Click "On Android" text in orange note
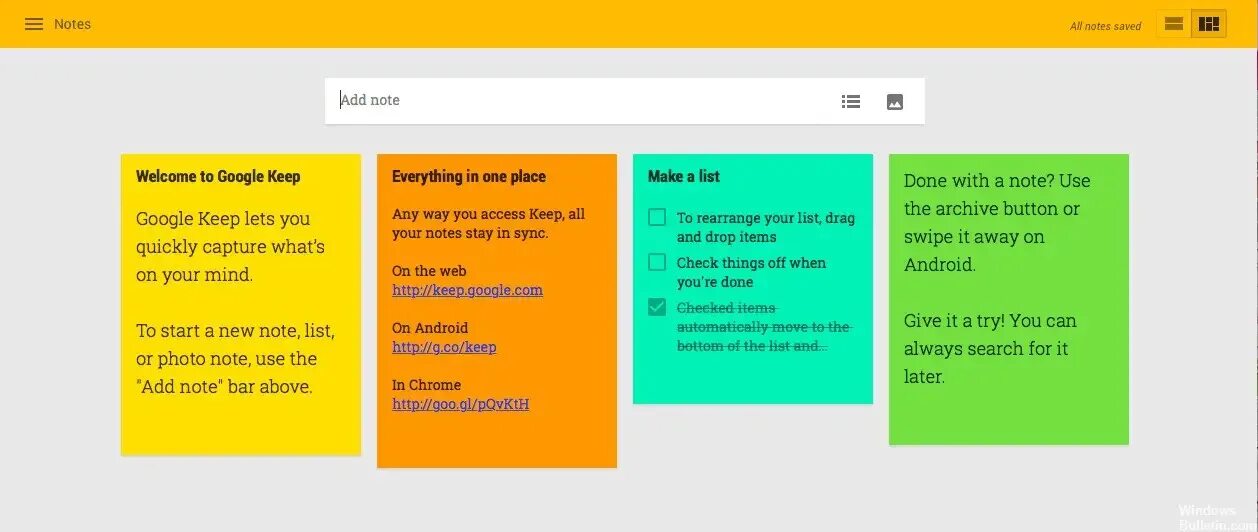The height and width of the screenshot is (532, 1258). 430,328
